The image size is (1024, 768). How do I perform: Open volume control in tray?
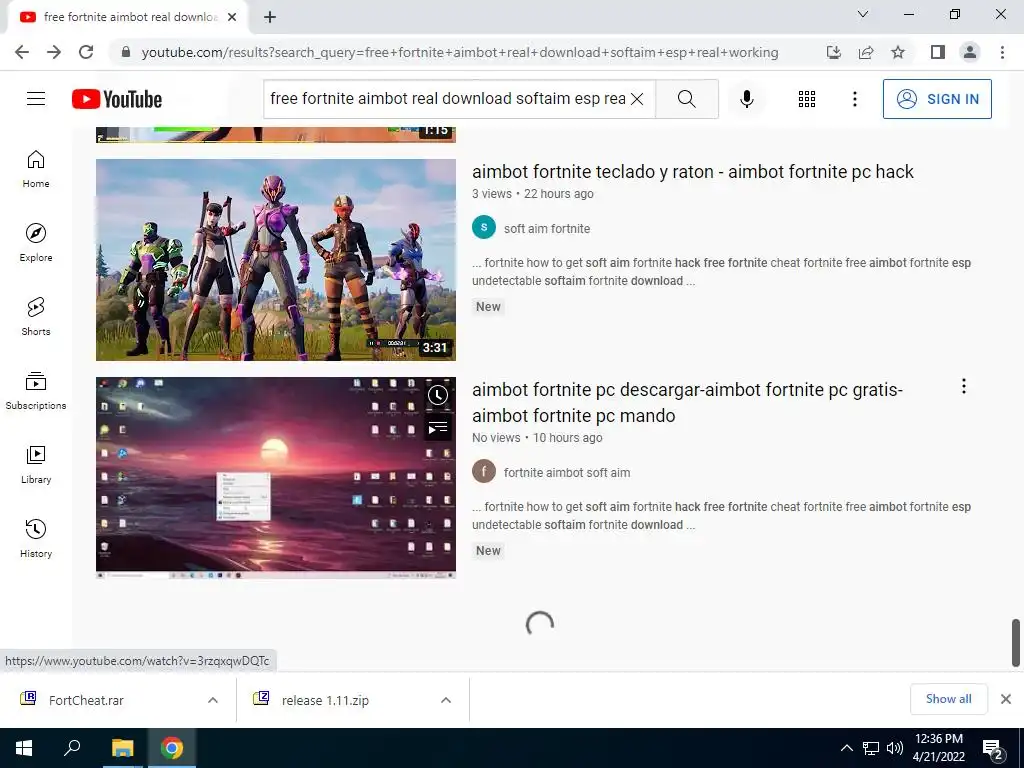(x=895, y=748)
